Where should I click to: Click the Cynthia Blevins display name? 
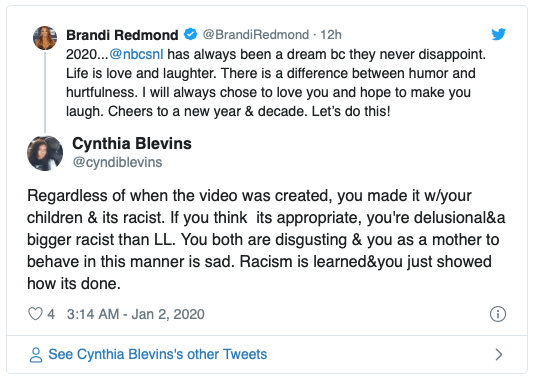[x=132, y=143]
